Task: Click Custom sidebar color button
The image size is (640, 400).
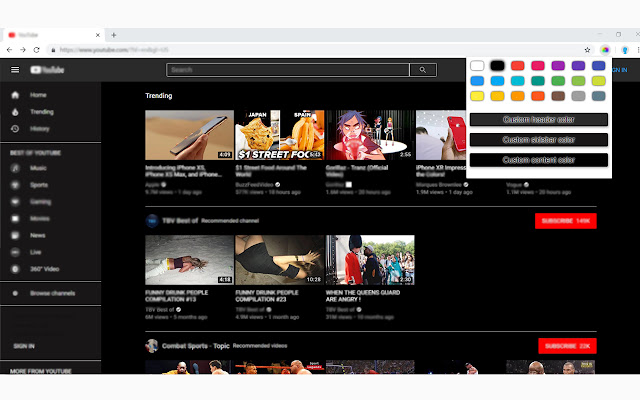Action: click(539, 140)
